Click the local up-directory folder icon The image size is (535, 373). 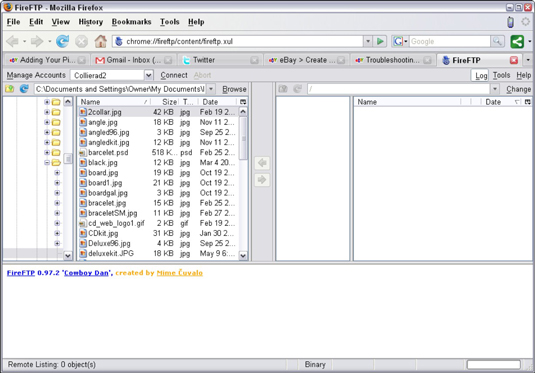(x=10, y=89)
